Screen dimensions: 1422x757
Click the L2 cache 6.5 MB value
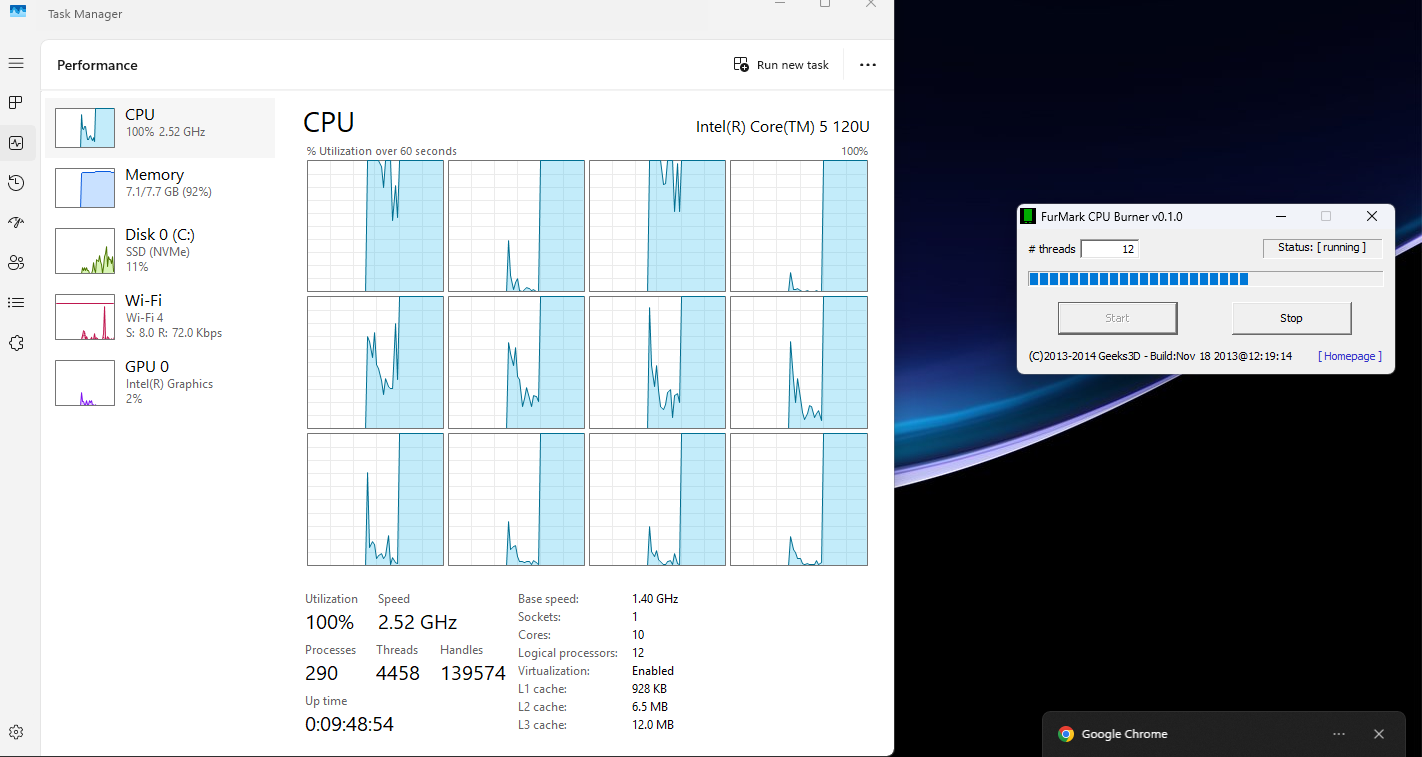pyautogui.click(x=649, y=707)
